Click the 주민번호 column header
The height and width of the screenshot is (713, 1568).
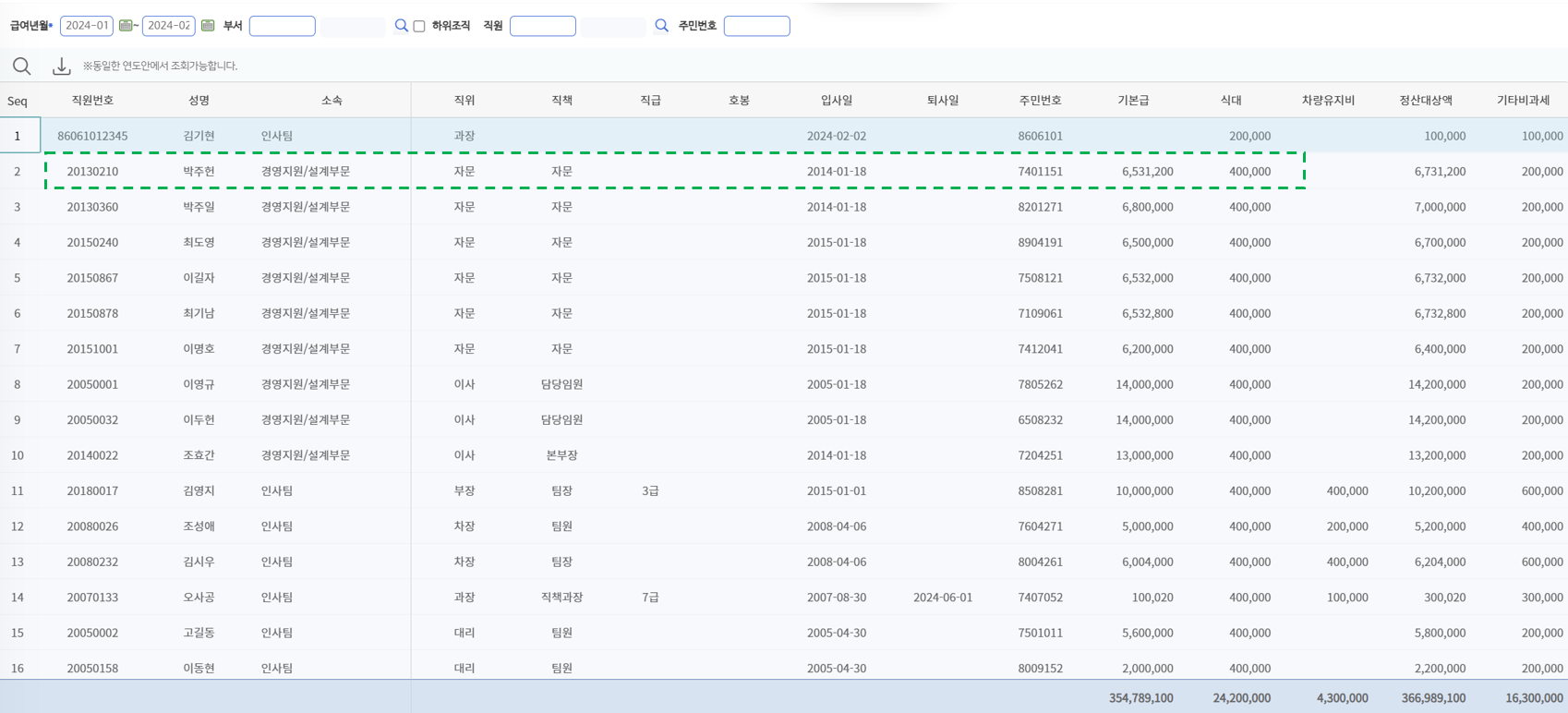pos(1041,100)
